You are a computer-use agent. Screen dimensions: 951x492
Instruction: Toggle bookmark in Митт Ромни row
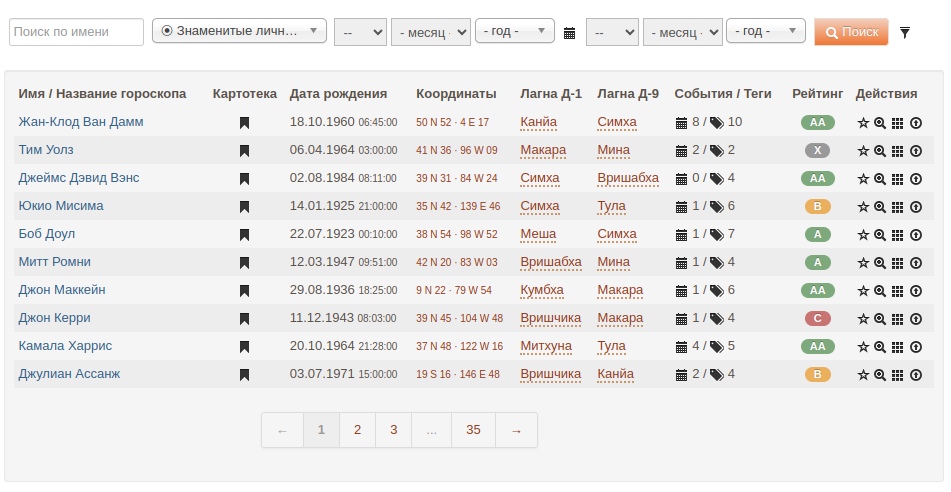[244, 262]
